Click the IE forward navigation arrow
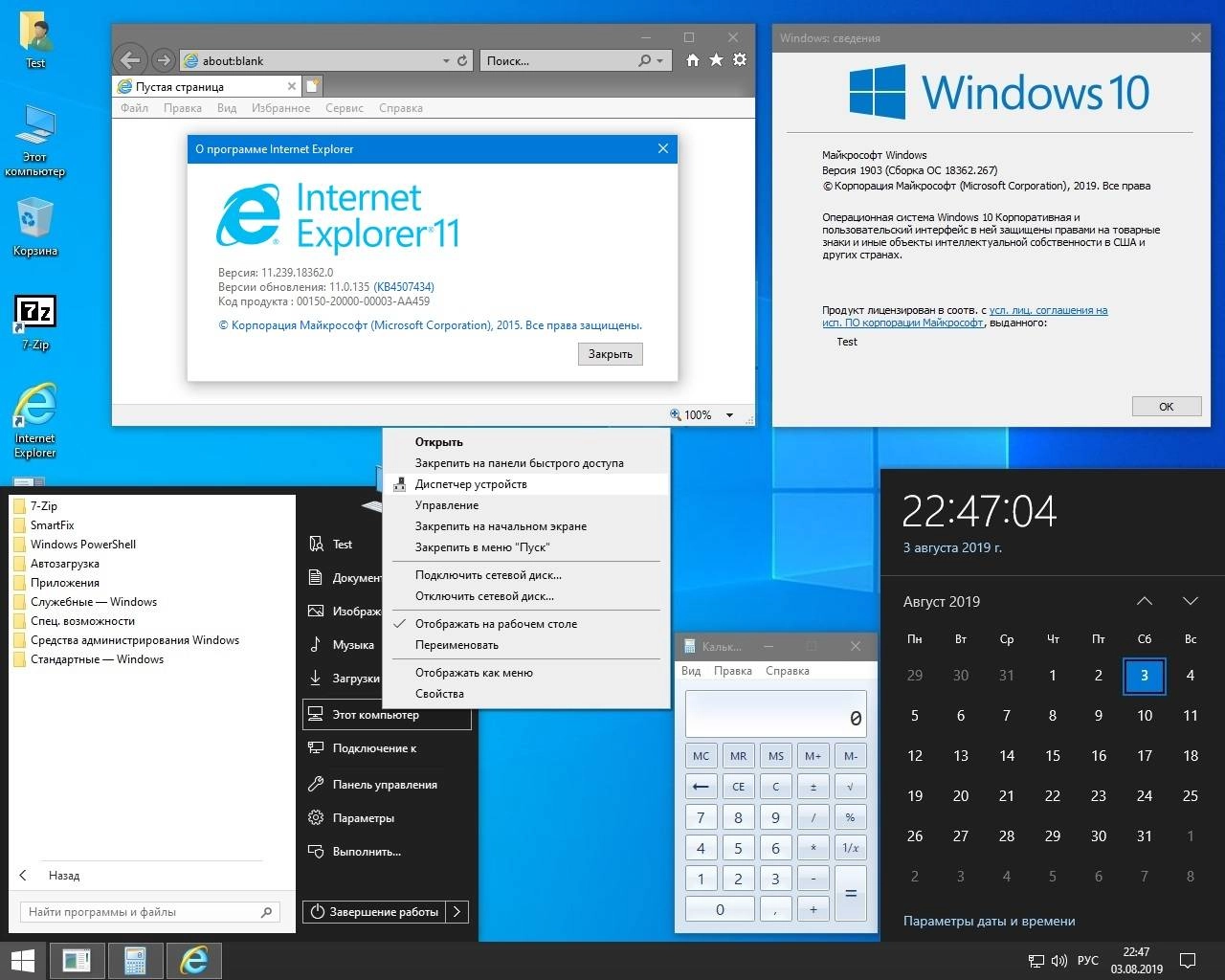Viewport: 1225px width, 980px height. (164, 60)
